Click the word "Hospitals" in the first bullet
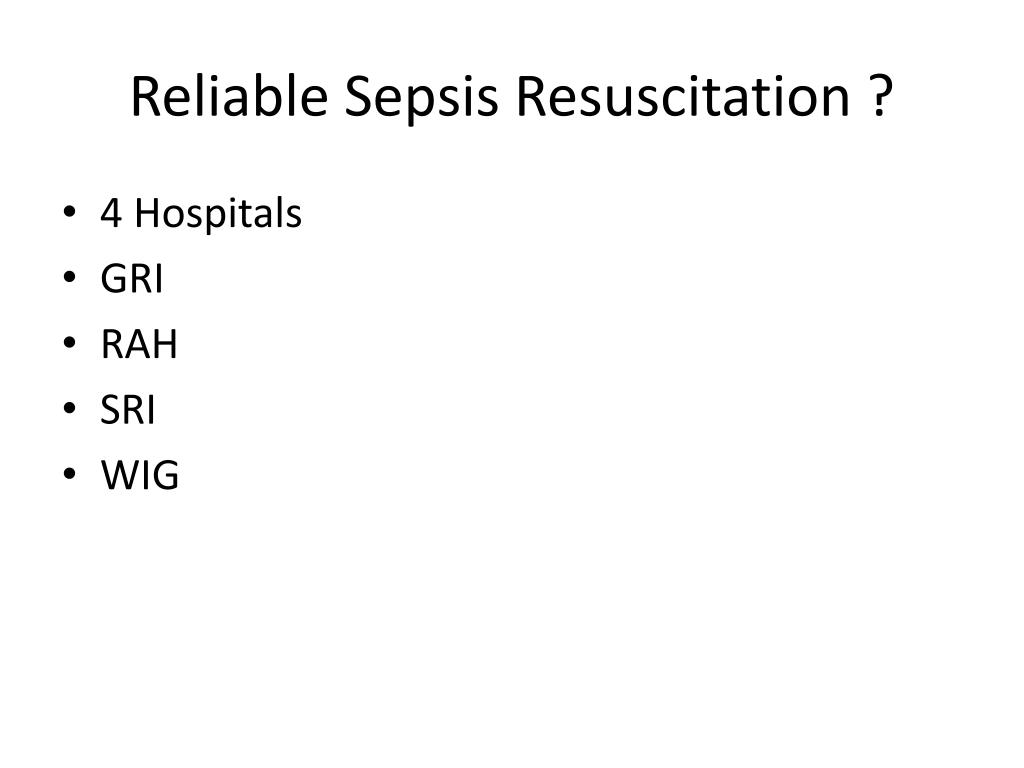Viewport: 1024px width, 768px height. tap(218, 214)
